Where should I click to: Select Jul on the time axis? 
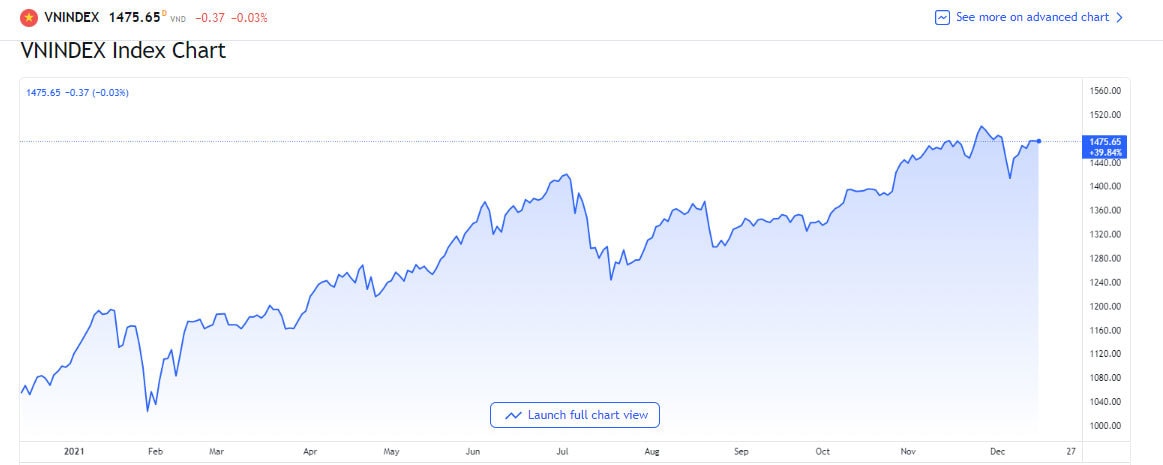coord(562,452)
